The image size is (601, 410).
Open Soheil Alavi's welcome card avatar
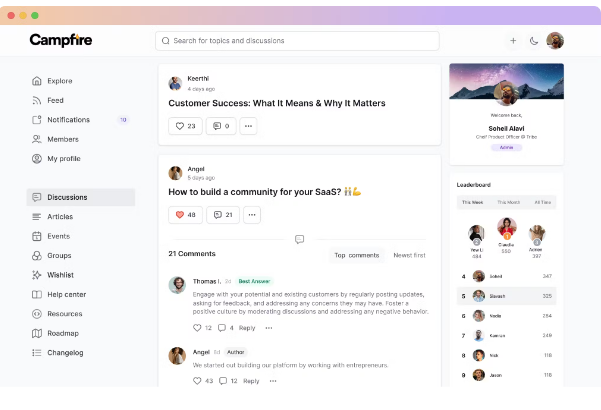[x=506, y=94]
